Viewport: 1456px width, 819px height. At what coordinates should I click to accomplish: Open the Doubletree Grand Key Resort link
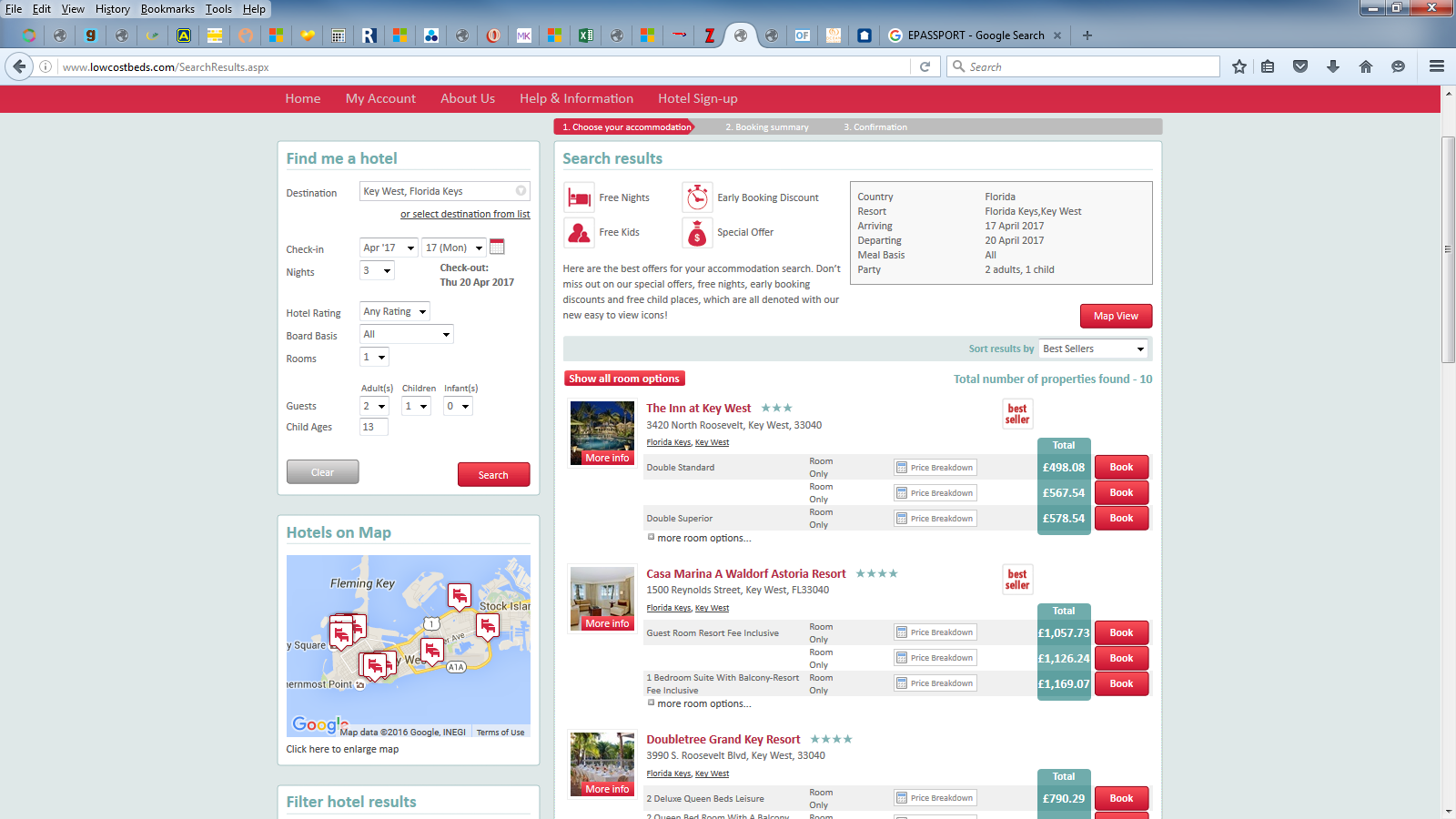pyautogui.click(x=723, y=739)
